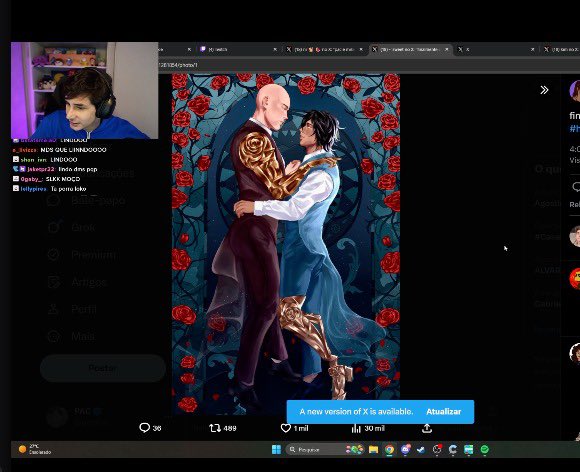Click chat message "SLKK MOÇO"
Image resolution: width=580 pixels, height=472 pixels.
click(63, 179)
